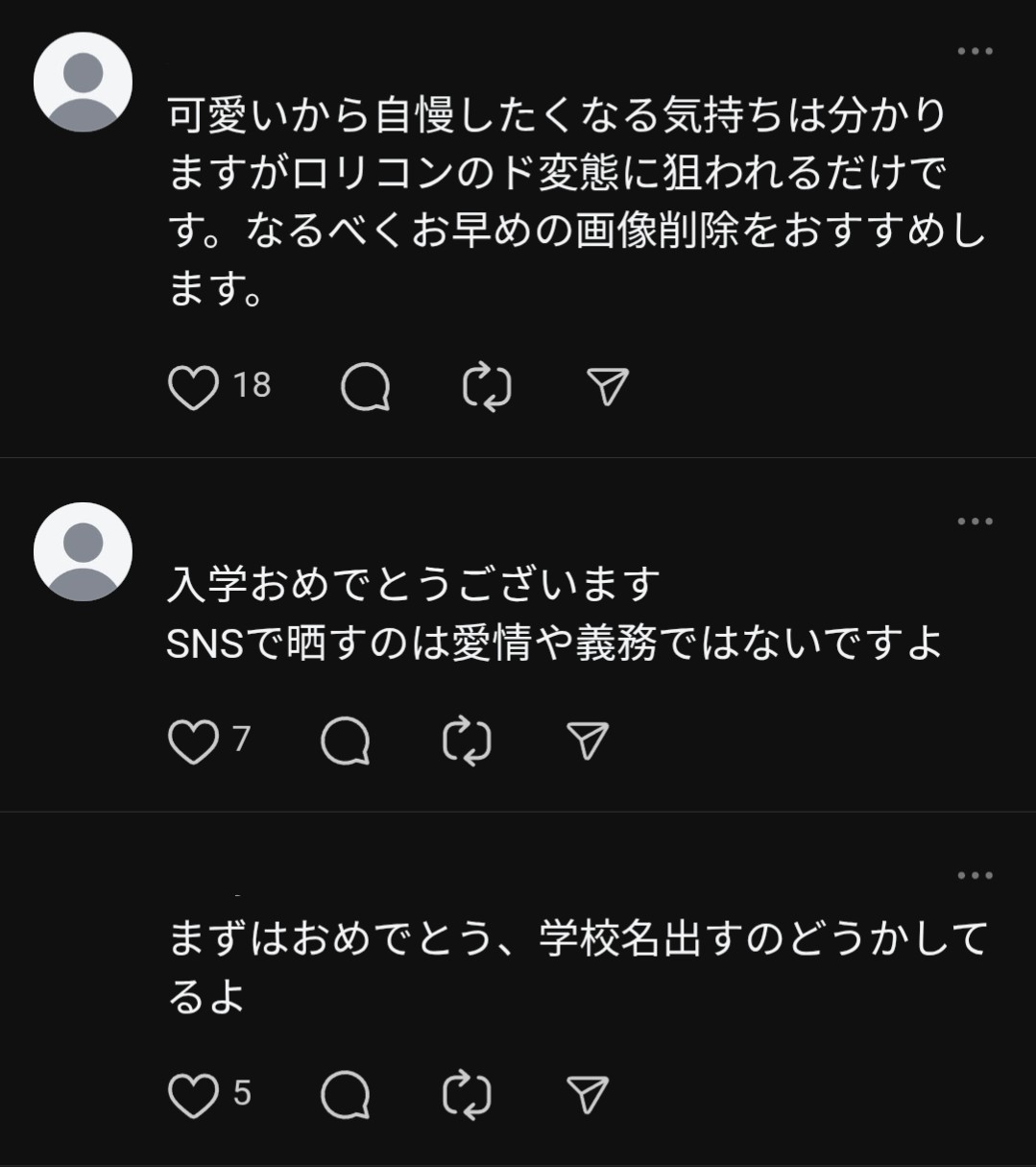
Task: View likes count of 18 on first tweet
Action: [x=252, y=385]
